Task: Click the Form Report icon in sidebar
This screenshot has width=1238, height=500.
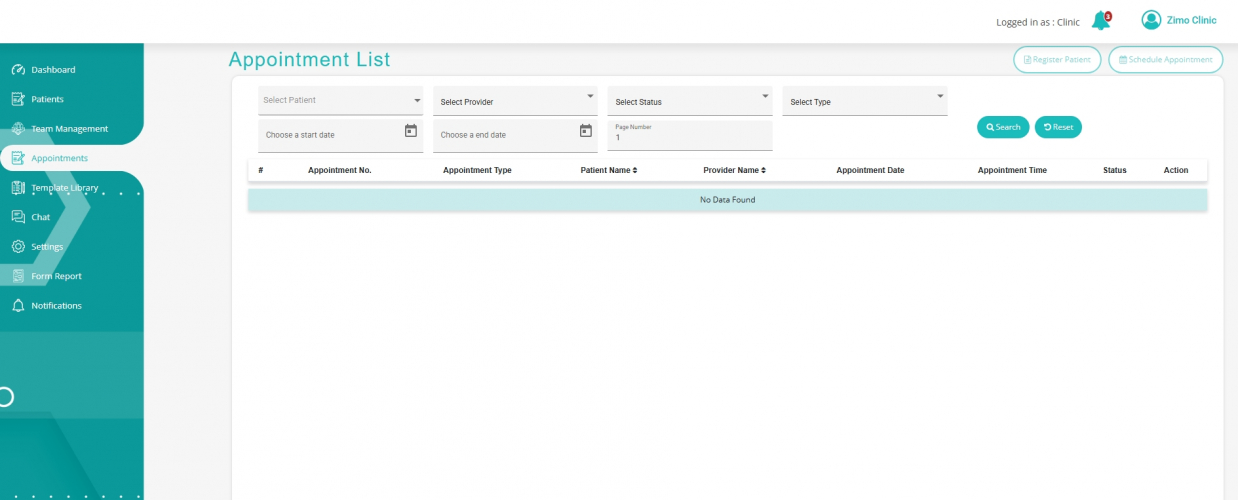Action: pos(18,276)
